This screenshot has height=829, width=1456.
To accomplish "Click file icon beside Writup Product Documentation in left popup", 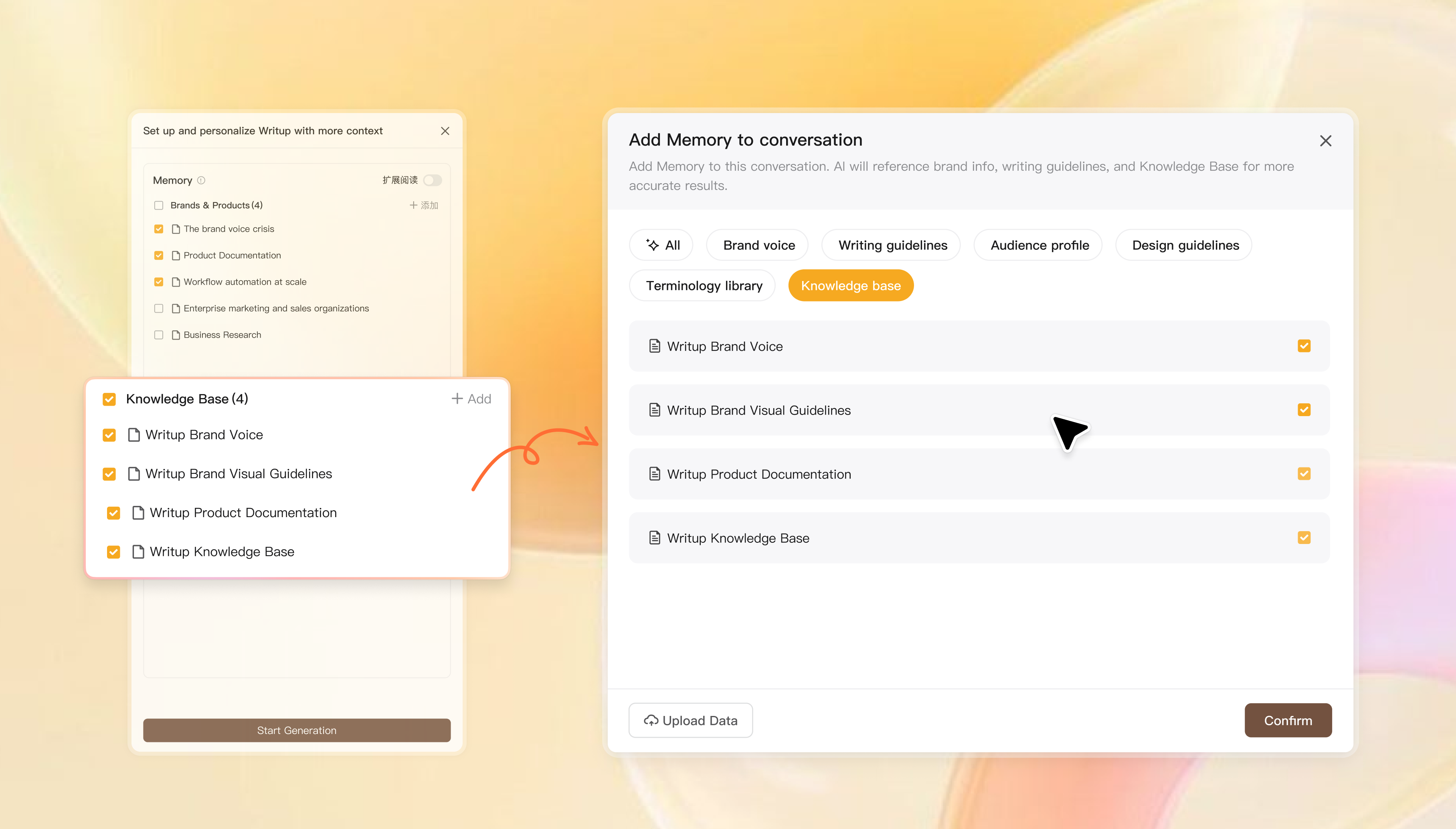I will pos(138,513).
